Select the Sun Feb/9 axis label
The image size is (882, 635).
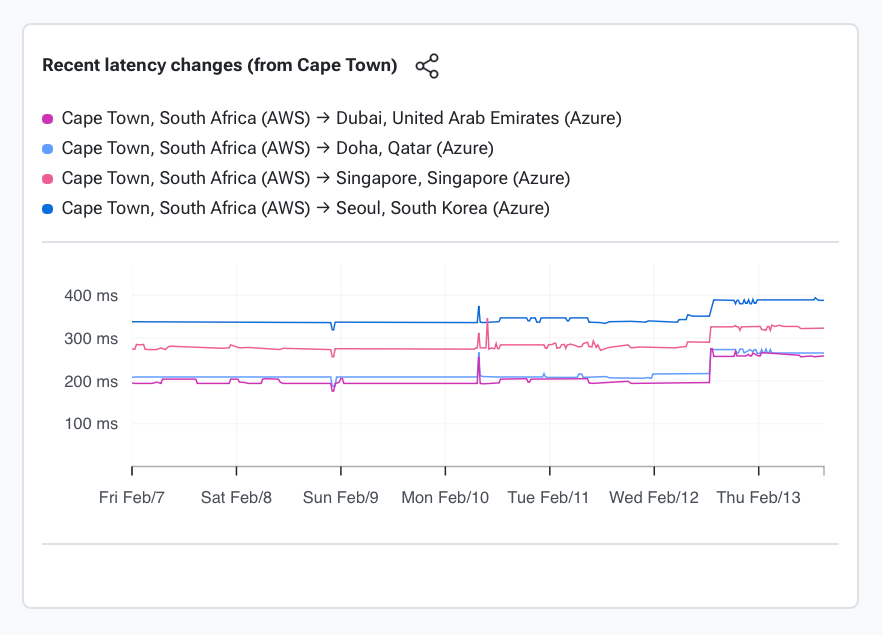pos(341,497)
